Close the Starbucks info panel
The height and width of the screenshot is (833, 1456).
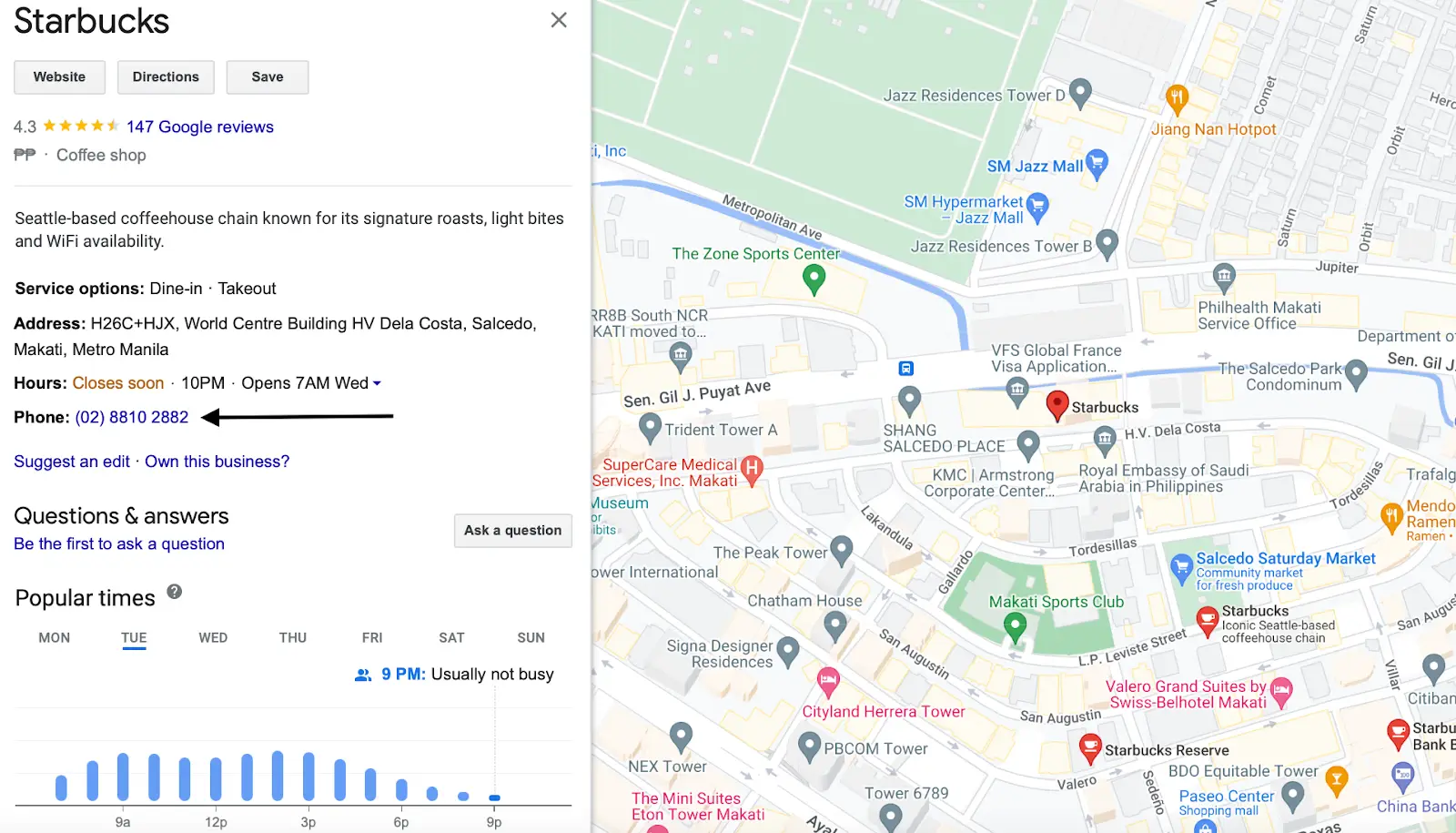(559, 20)
